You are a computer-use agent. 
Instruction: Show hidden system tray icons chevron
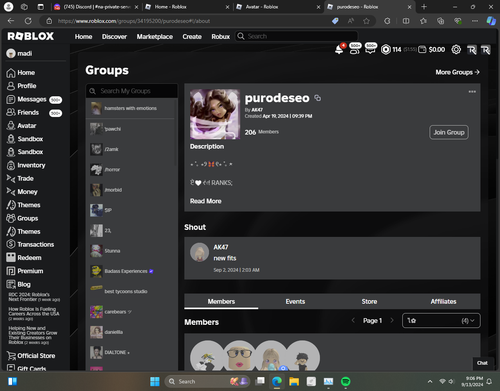[430, 381]
